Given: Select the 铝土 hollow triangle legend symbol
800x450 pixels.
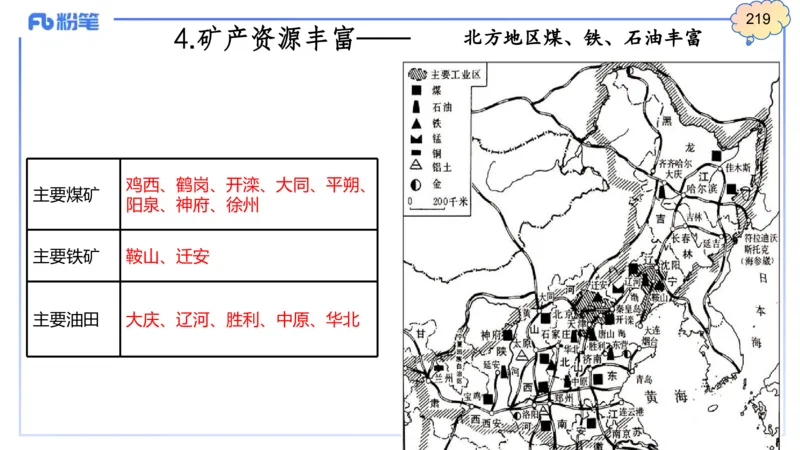Looking at the screenshot, I should point(416,165).
